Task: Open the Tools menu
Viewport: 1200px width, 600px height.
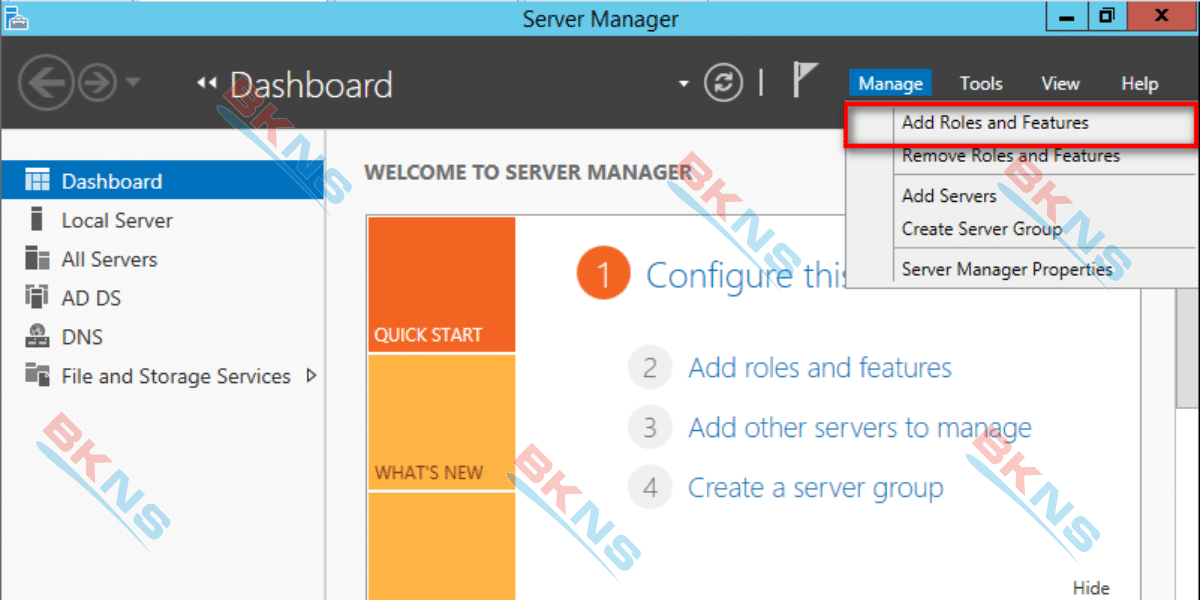Action: 980,84
